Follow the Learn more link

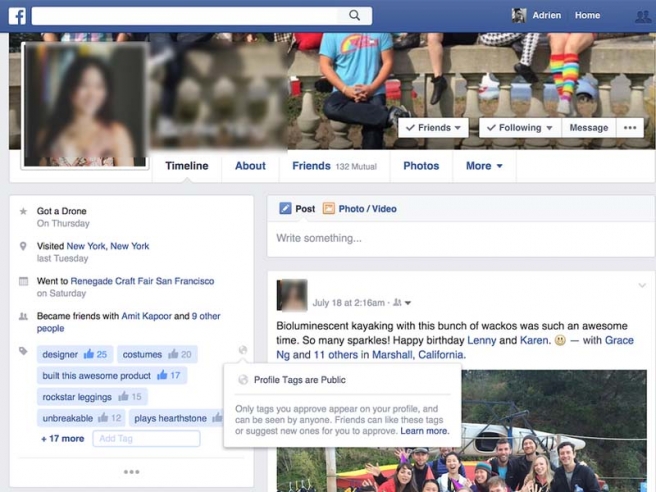(424, 431)
